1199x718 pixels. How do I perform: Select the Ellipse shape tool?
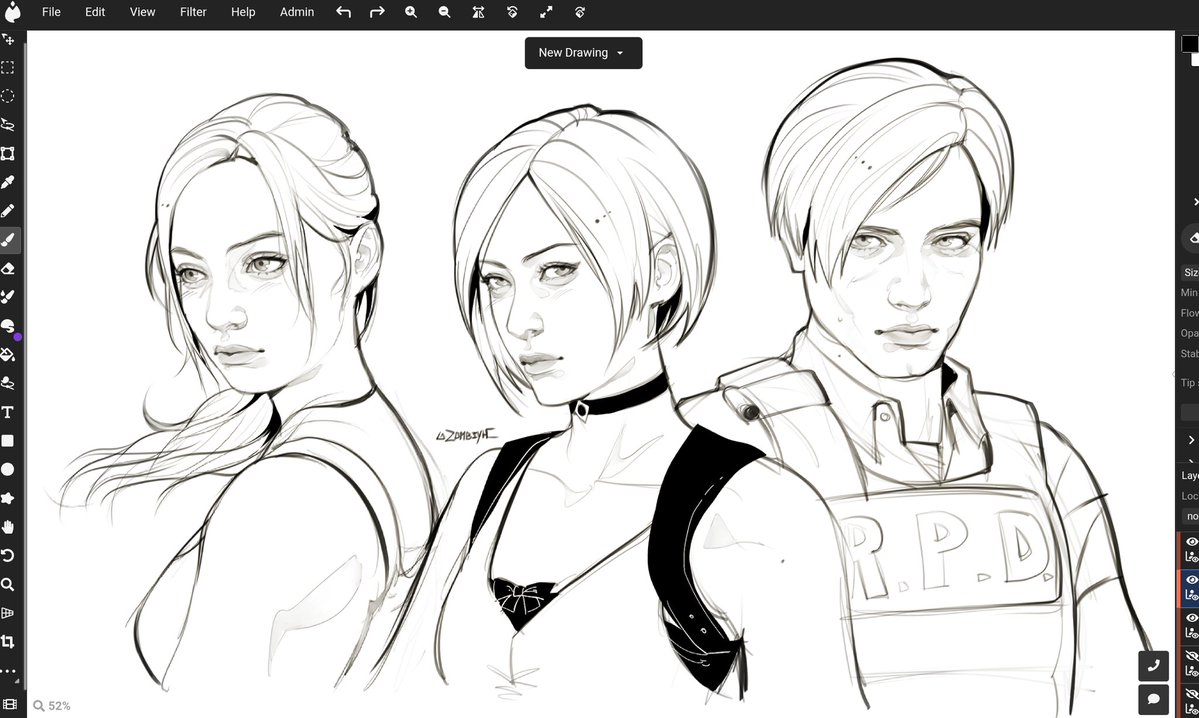click(x=8, y=469)
